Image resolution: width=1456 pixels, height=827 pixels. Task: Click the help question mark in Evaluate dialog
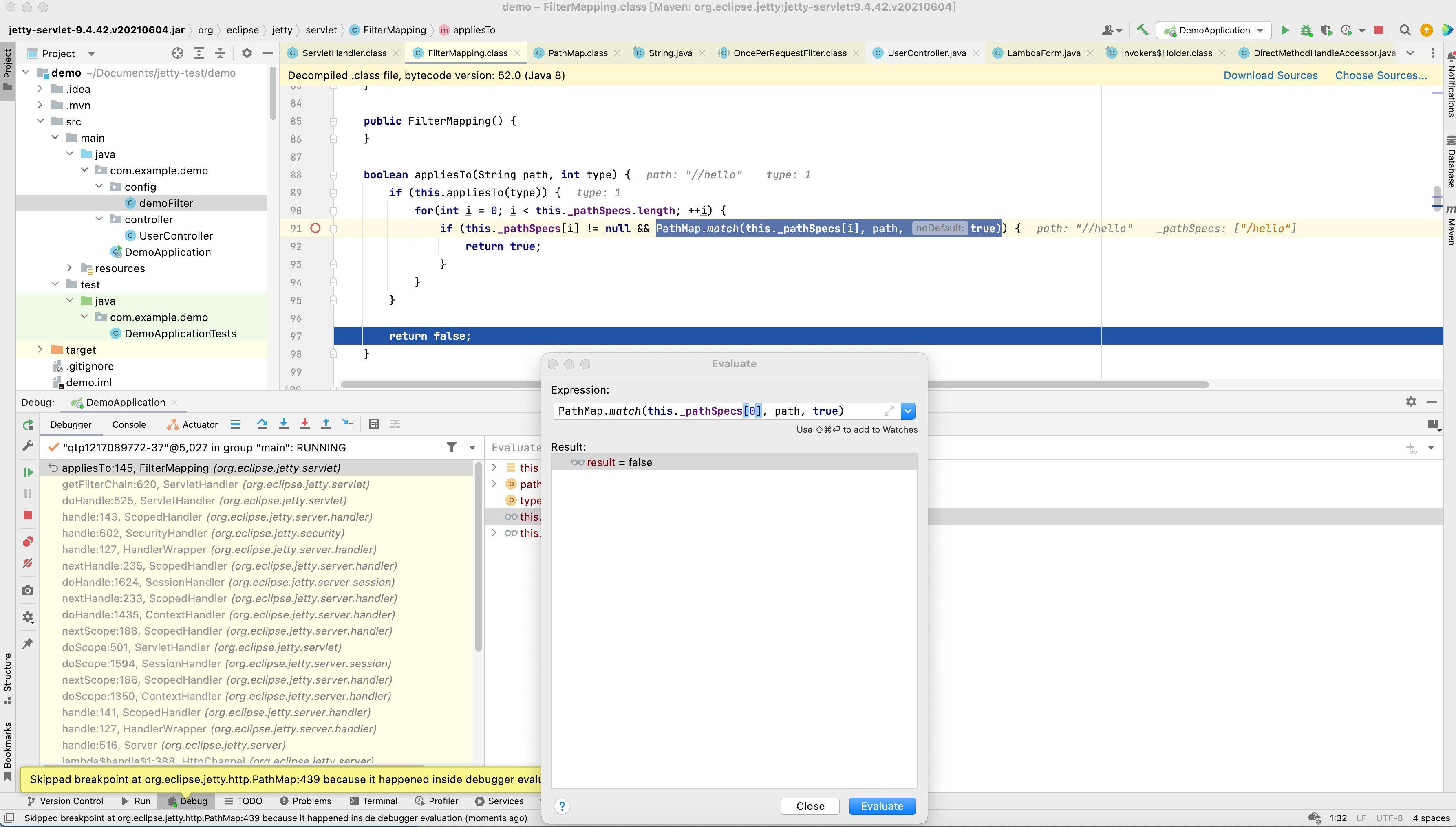point(561,806)
